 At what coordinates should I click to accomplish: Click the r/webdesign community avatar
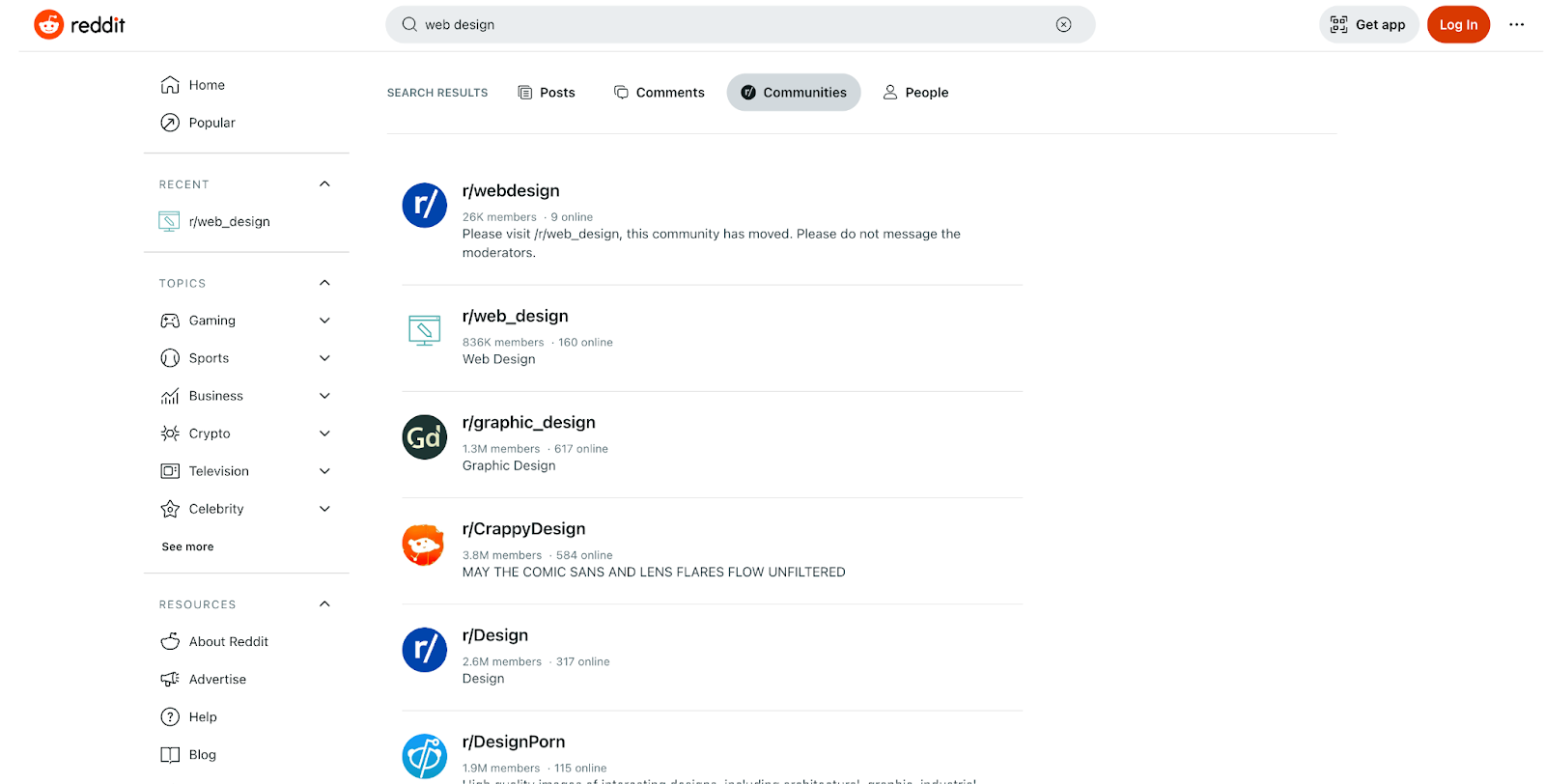[x=425, y=206]
